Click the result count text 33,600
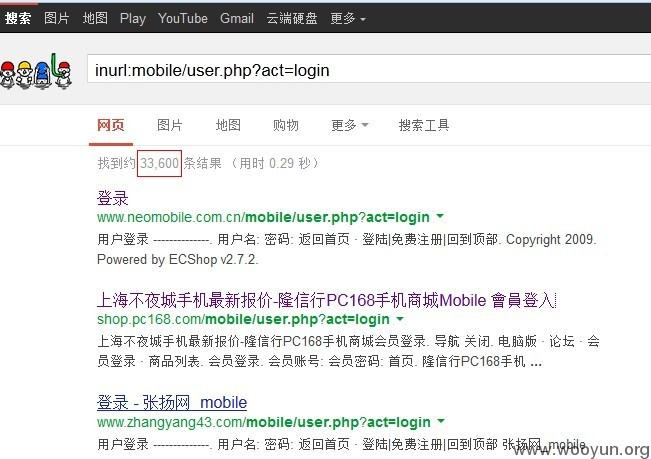The width and height of the screenshot is (651, 459). [159, 163]
